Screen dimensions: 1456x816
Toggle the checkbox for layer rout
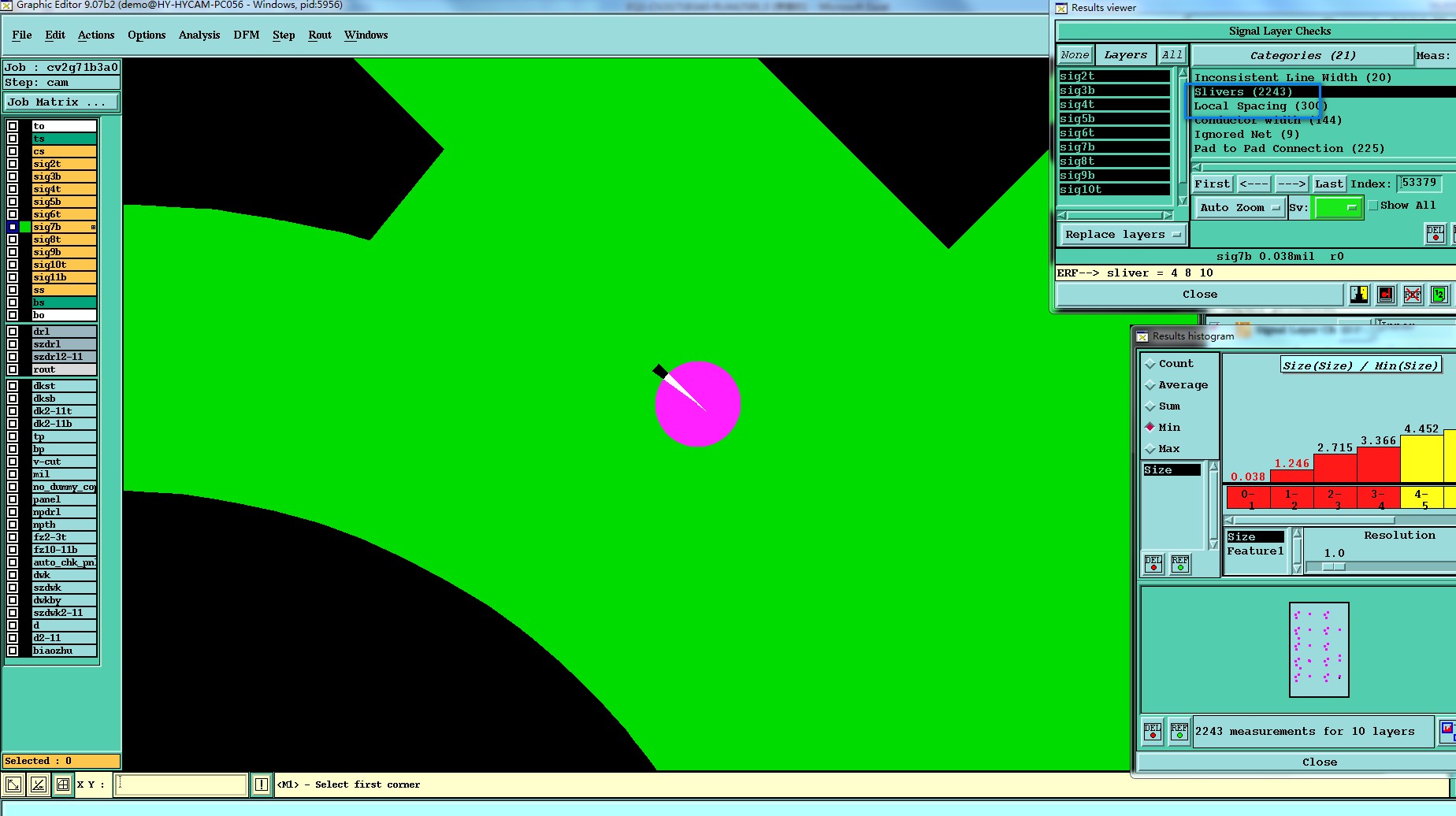13,369
